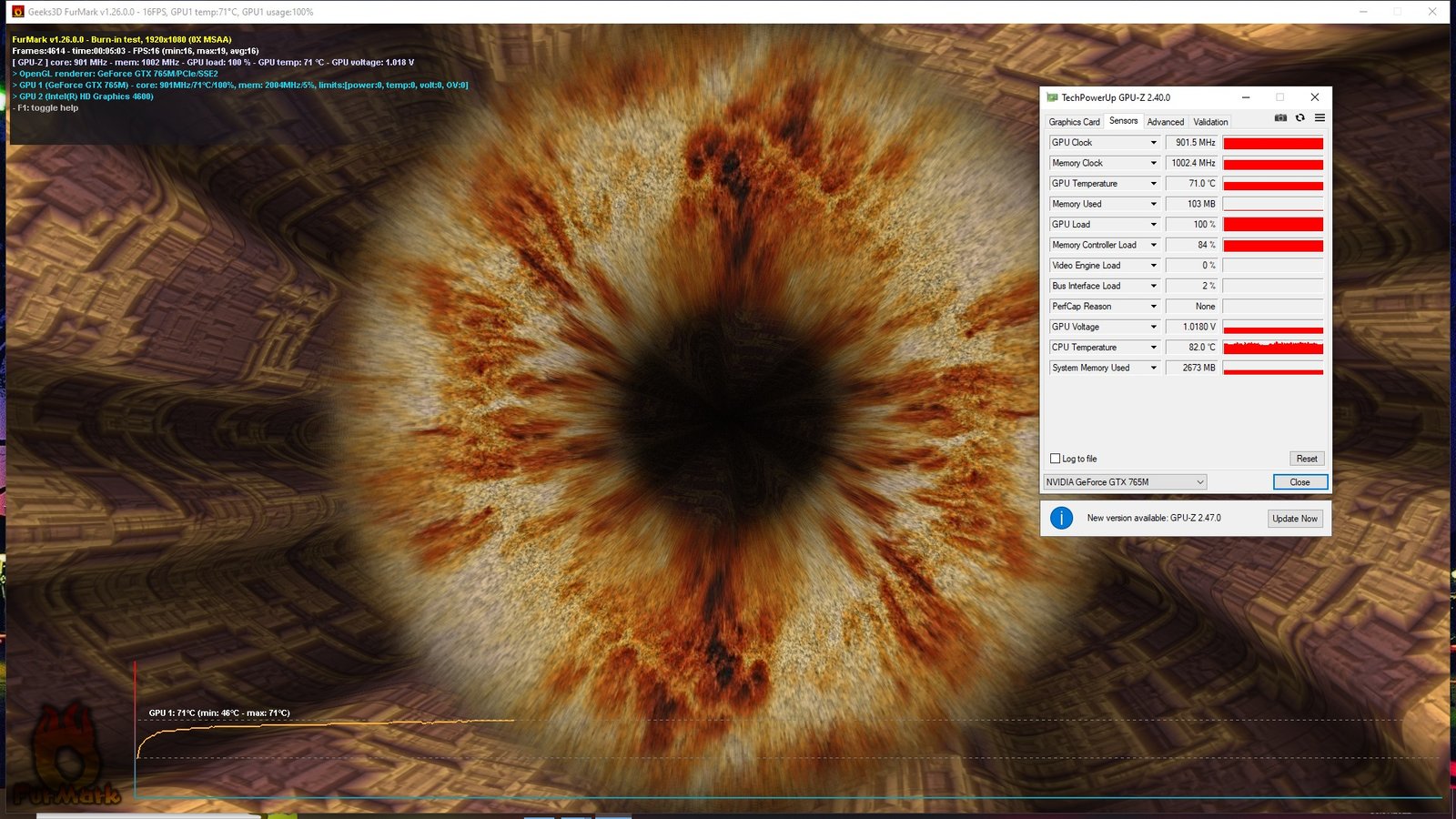Click the FurMark icon in window title bar

[17, 12]
